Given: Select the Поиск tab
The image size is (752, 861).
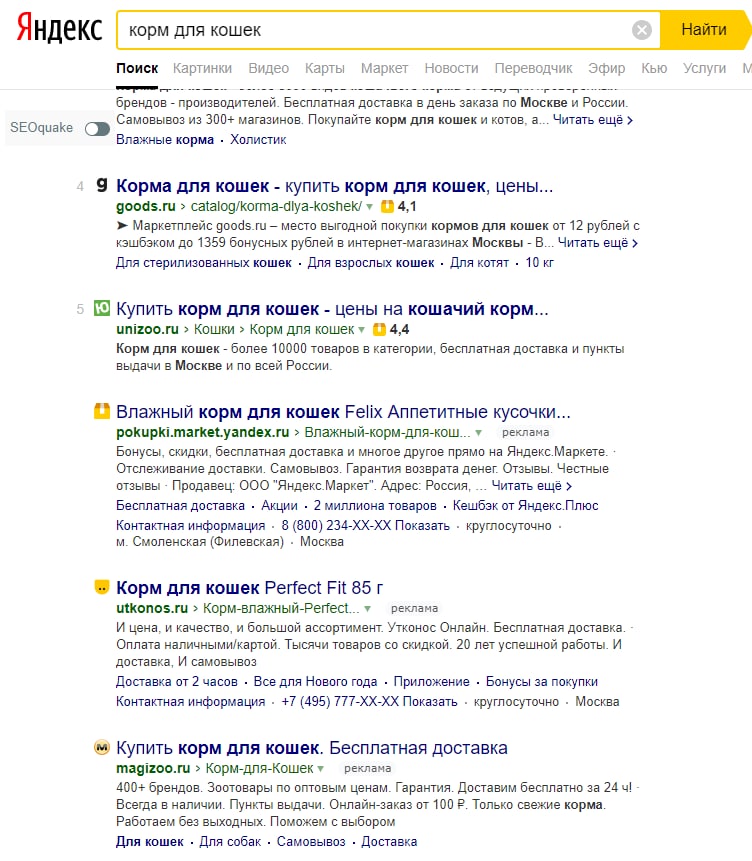Looking at the screenshot, I should point(137,69).
